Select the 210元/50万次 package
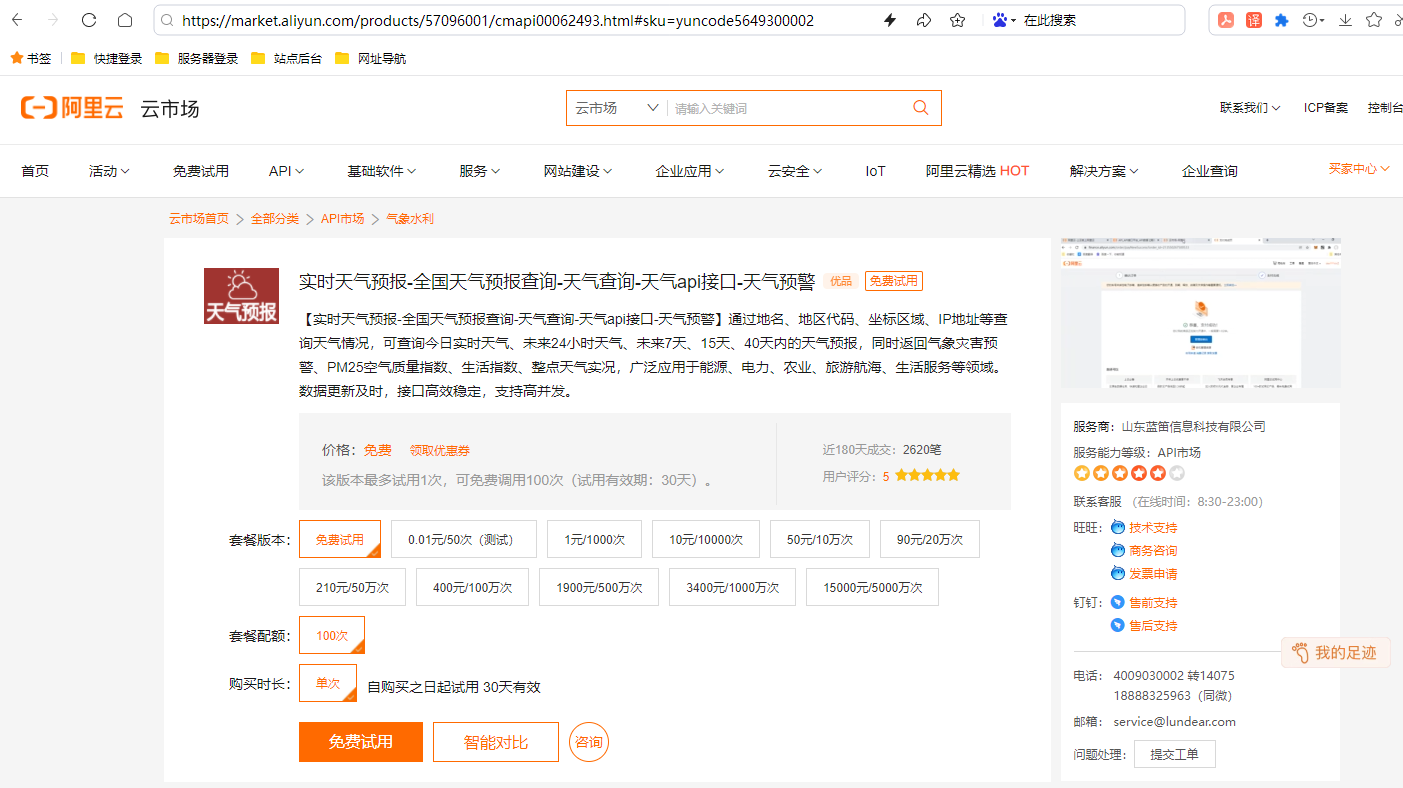The width and height of the screenshot is (1403, 788). click(352, 587)
